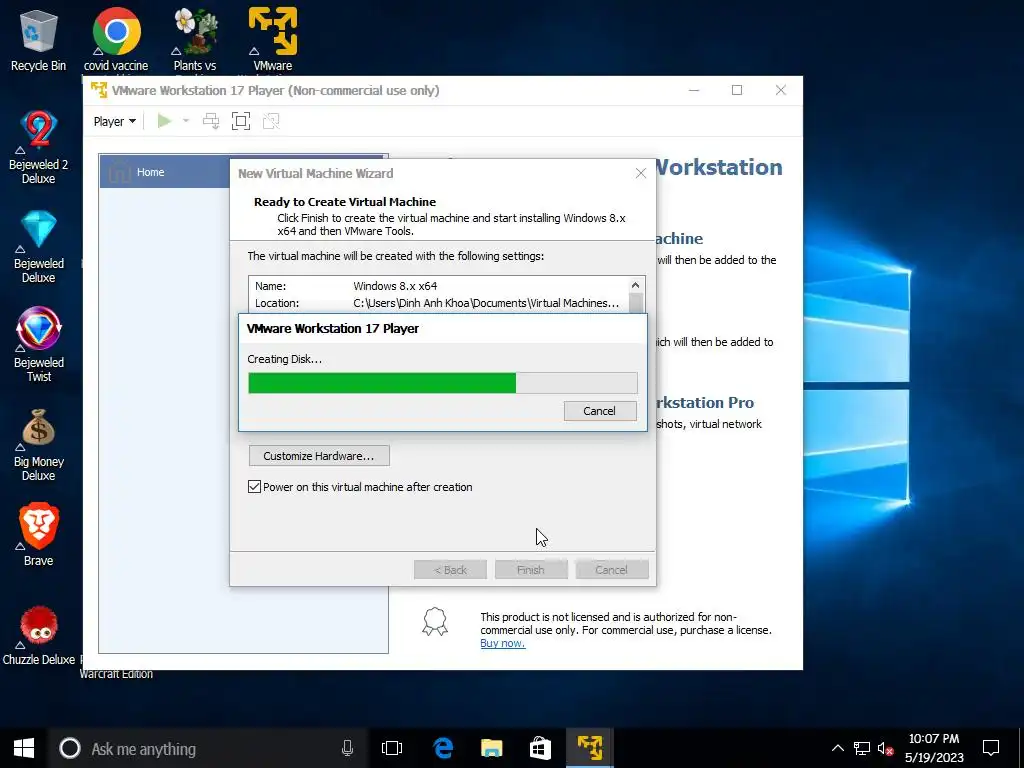Click the settings list scroll up arrow
The image size is (1024, 768).
[635, 285]
